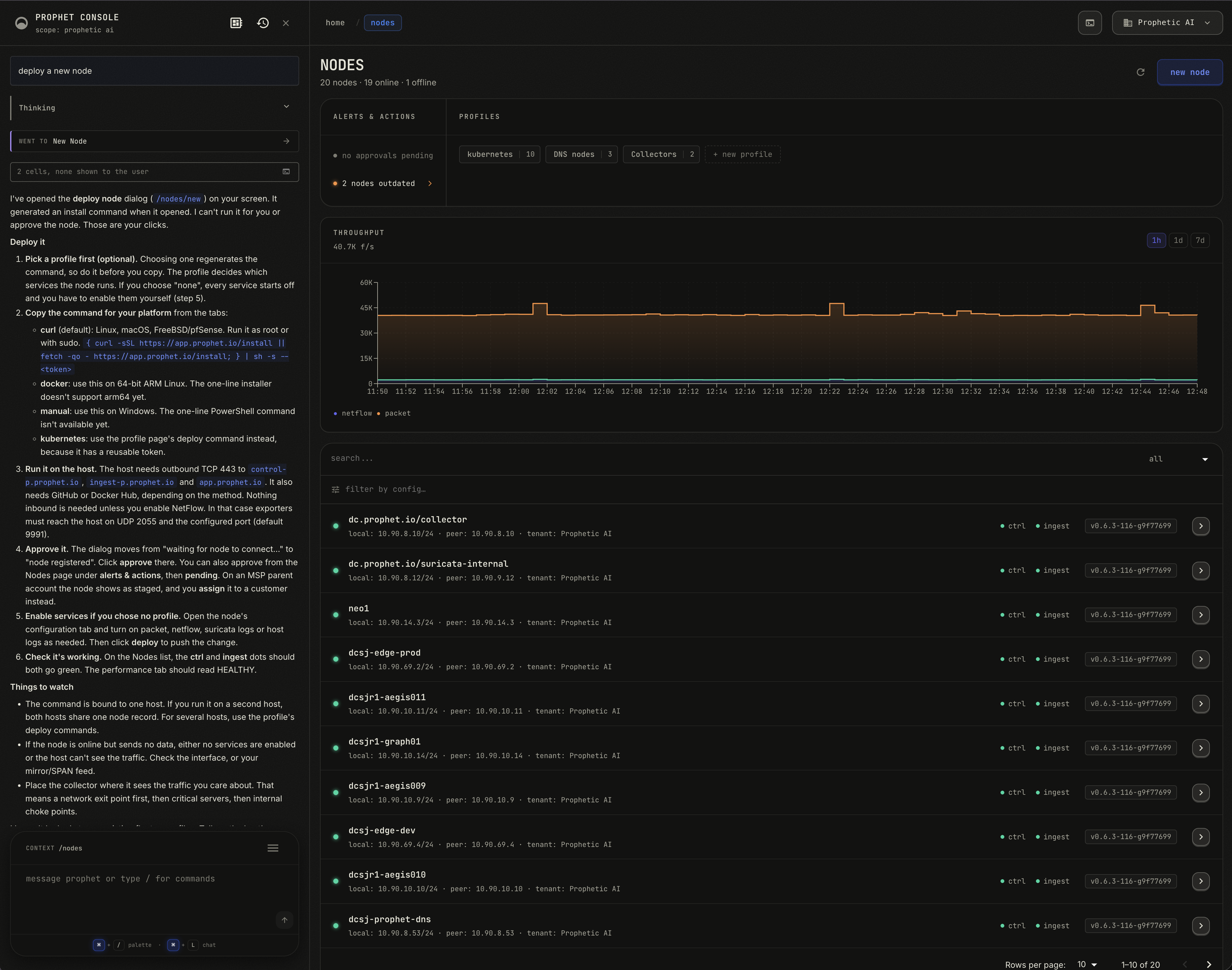Go to home breadcrumb
Screen dimensions: 1232x970
point(335,23)
